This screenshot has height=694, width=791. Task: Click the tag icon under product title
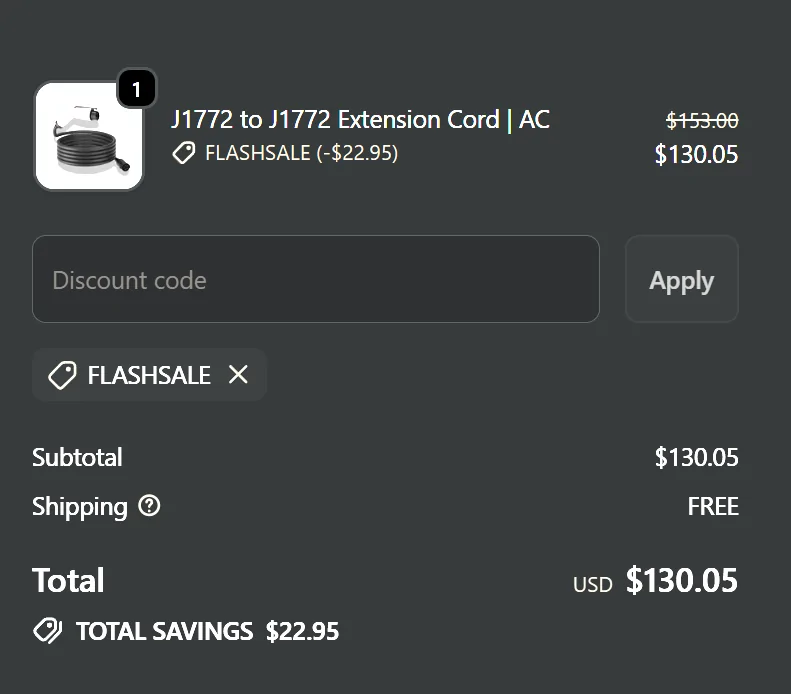(183, 153)
